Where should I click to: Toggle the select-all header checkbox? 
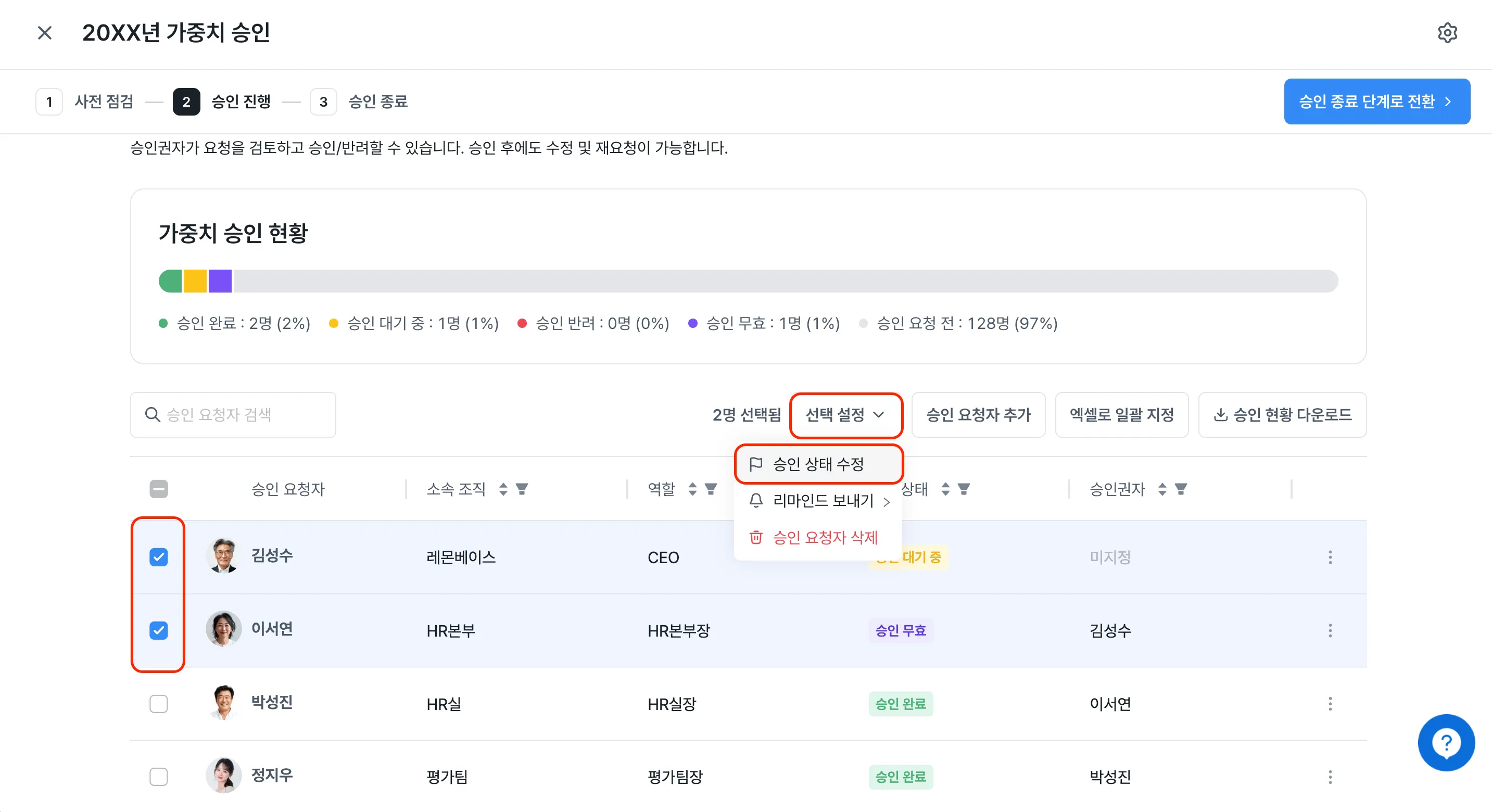(159, 489)
